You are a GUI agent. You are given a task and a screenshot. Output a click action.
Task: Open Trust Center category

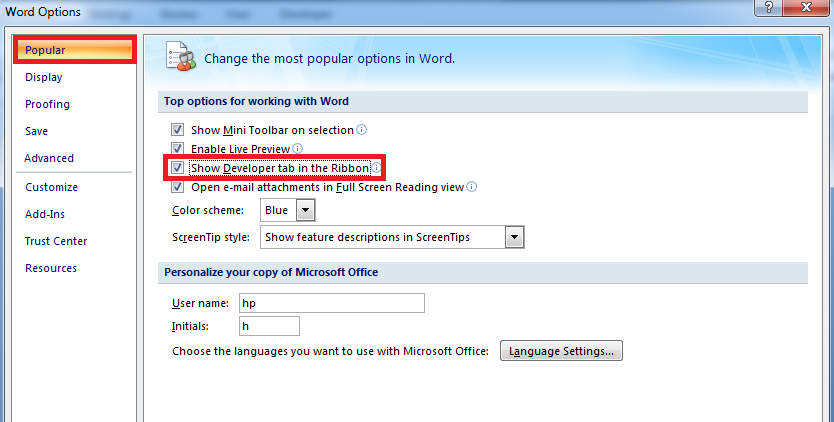click(x=56, y=241)
